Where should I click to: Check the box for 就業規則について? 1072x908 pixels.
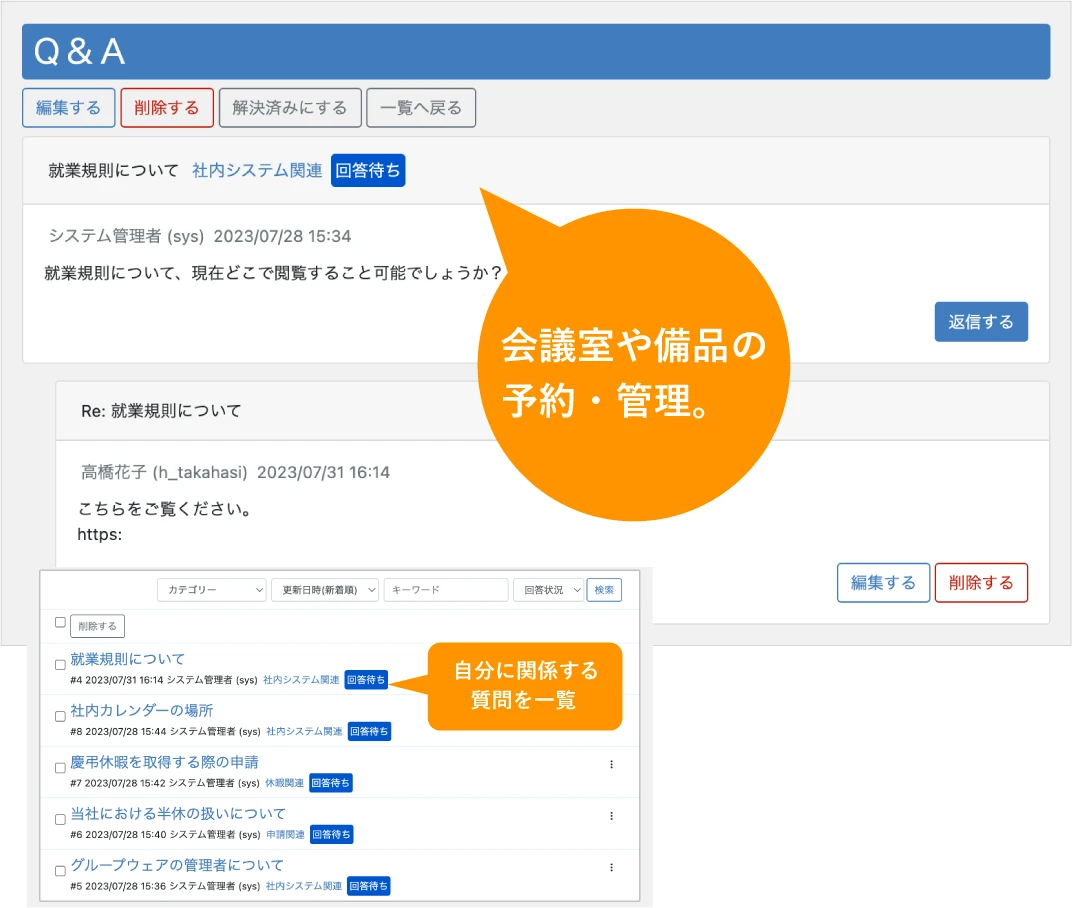click(x=60, y=665)
